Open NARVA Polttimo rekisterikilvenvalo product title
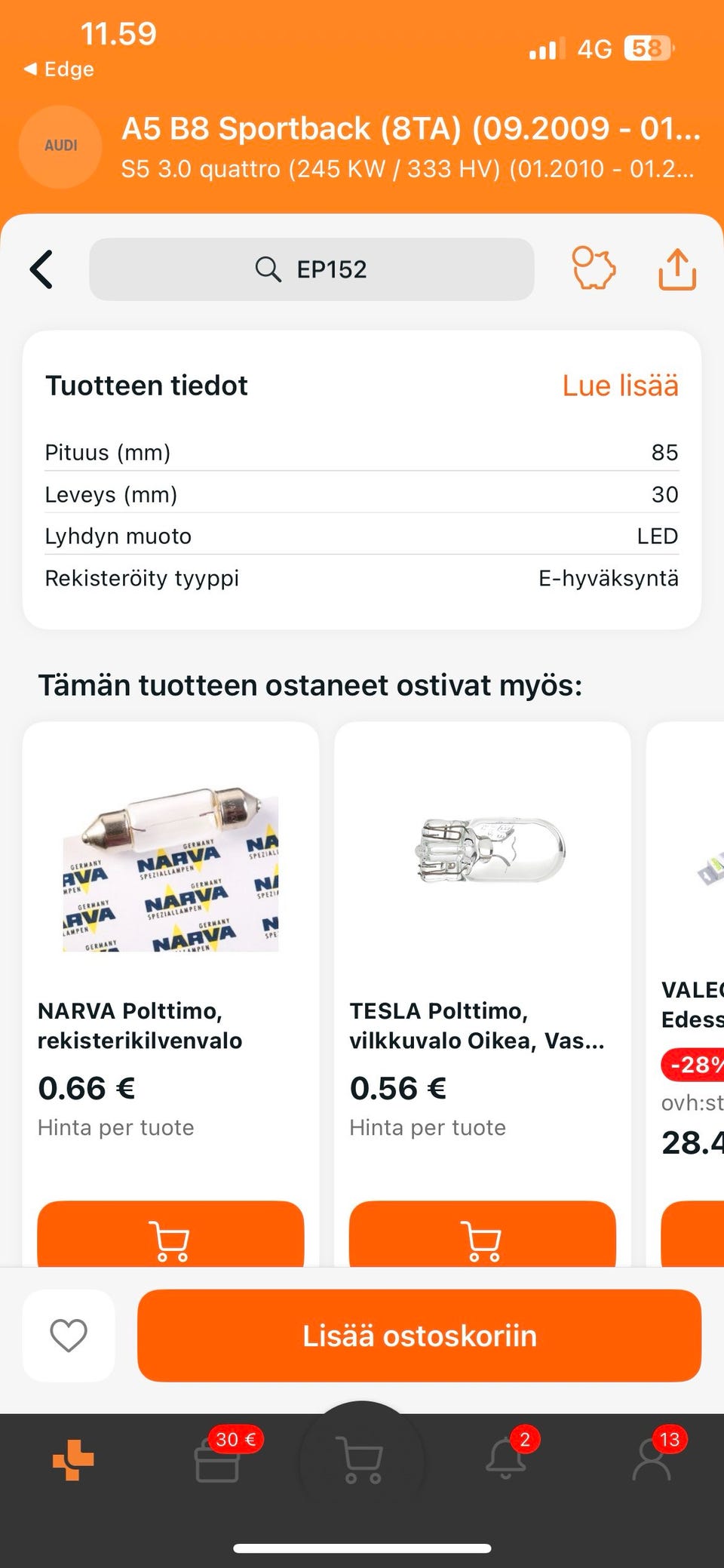This screenshot has height=1568, width=724. pos(140,1025)
